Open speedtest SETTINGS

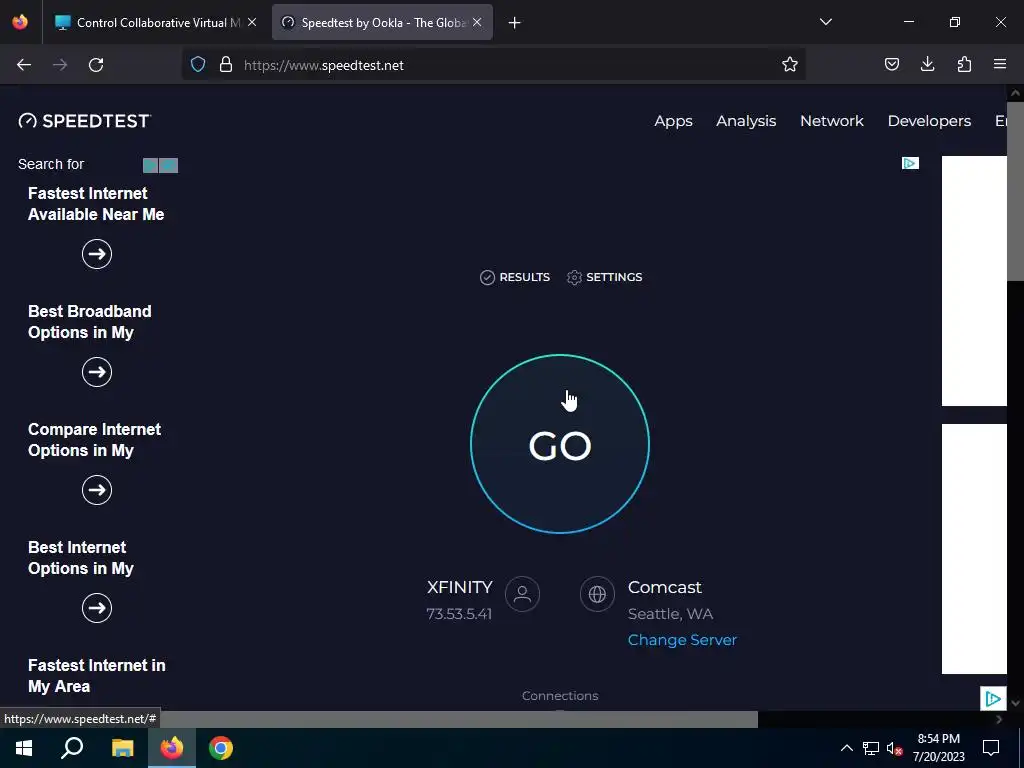pyautogui.click(x=605, y=277)
